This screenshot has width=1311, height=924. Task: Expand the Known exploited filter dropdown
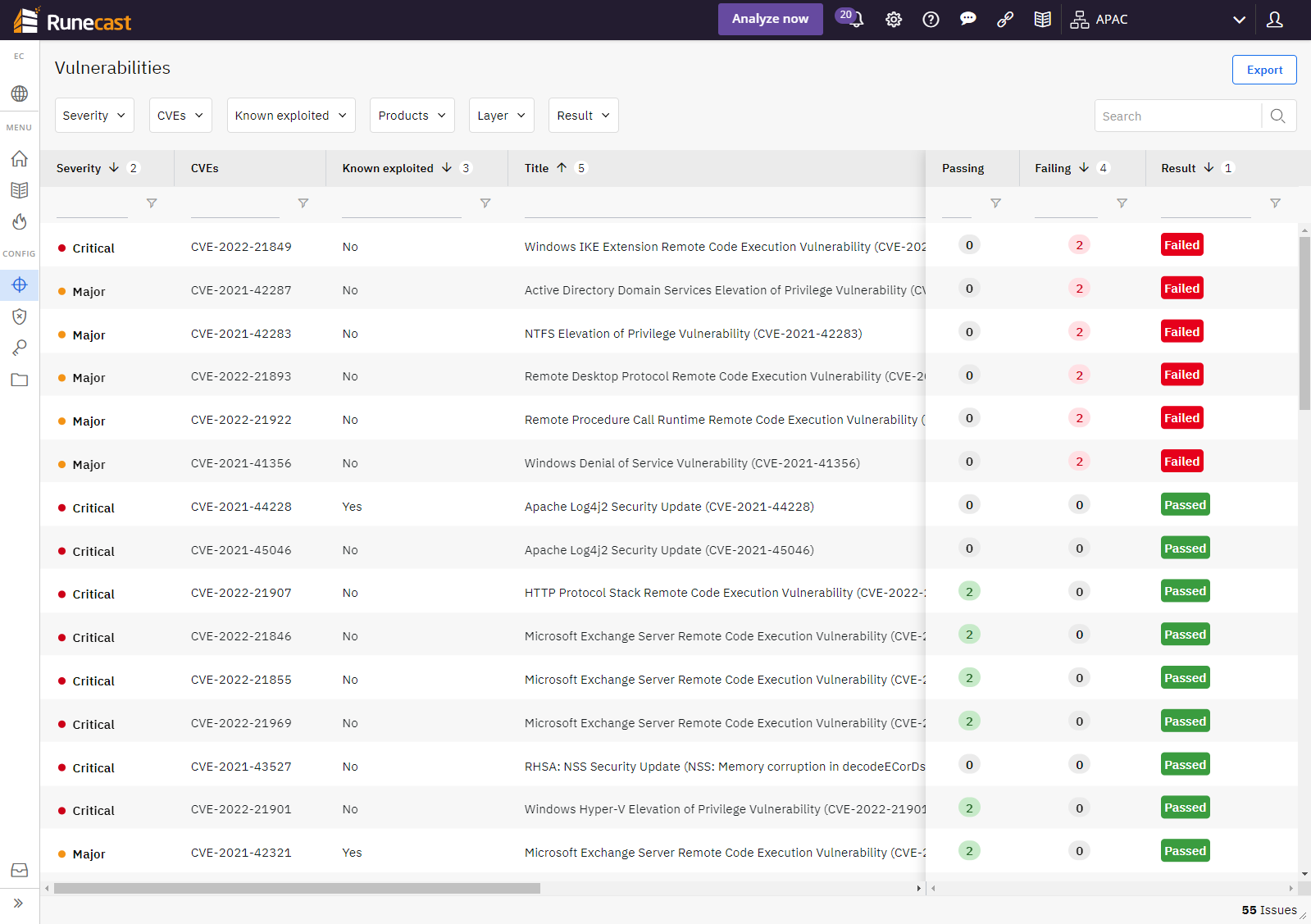click(x=290, y=116)
